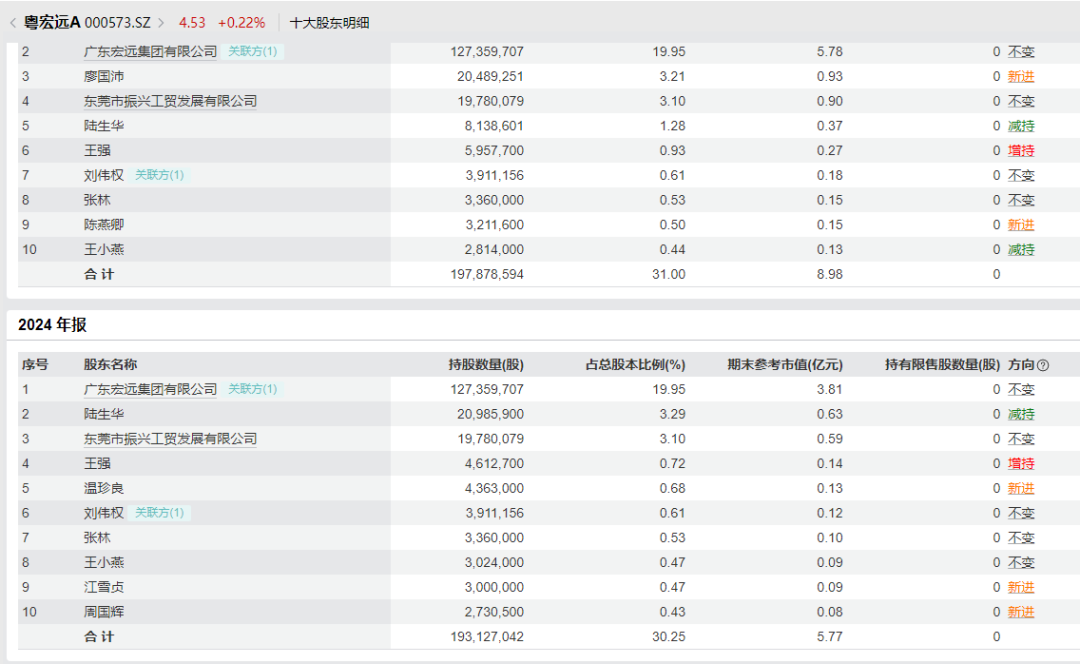Click the price change +0.22%
The height and width of the screenshot is (664, 1080).
[x=241, y=23]
